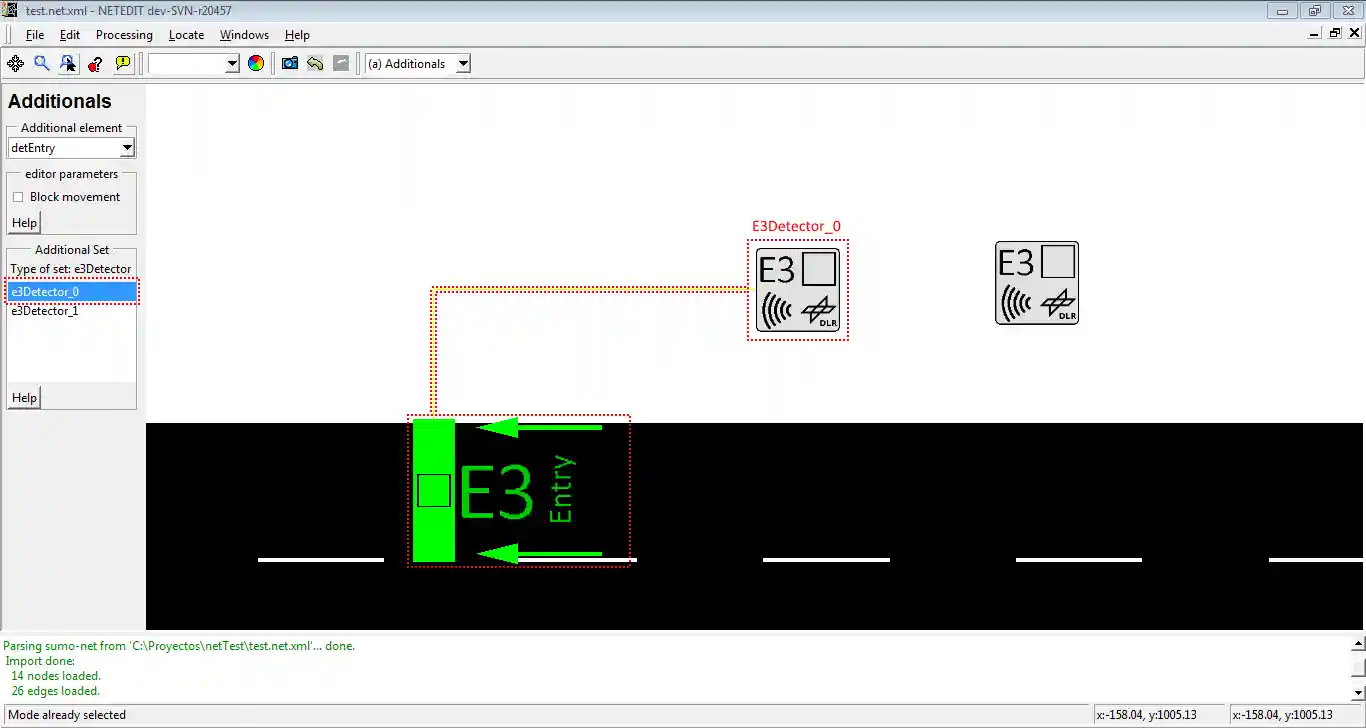Viewport: 1366px width, 728px height.
Task: Click the 'Import done:' log line
Action: 40,661
